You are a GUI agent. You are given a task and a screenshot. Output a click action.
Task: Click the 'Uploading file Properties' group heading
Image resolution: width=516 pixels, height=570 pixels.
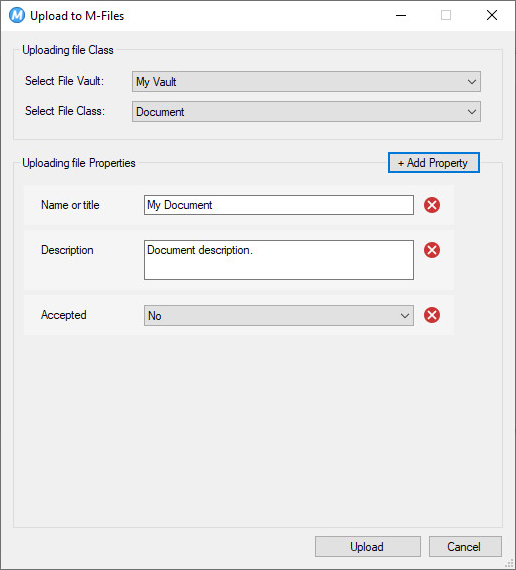[79, 163]
